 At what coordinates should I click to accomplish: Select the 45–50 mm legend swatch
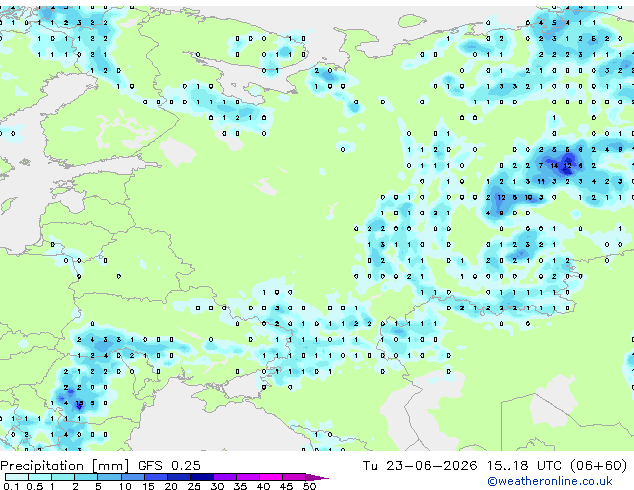pyautogui.click(x=294, y=477)
